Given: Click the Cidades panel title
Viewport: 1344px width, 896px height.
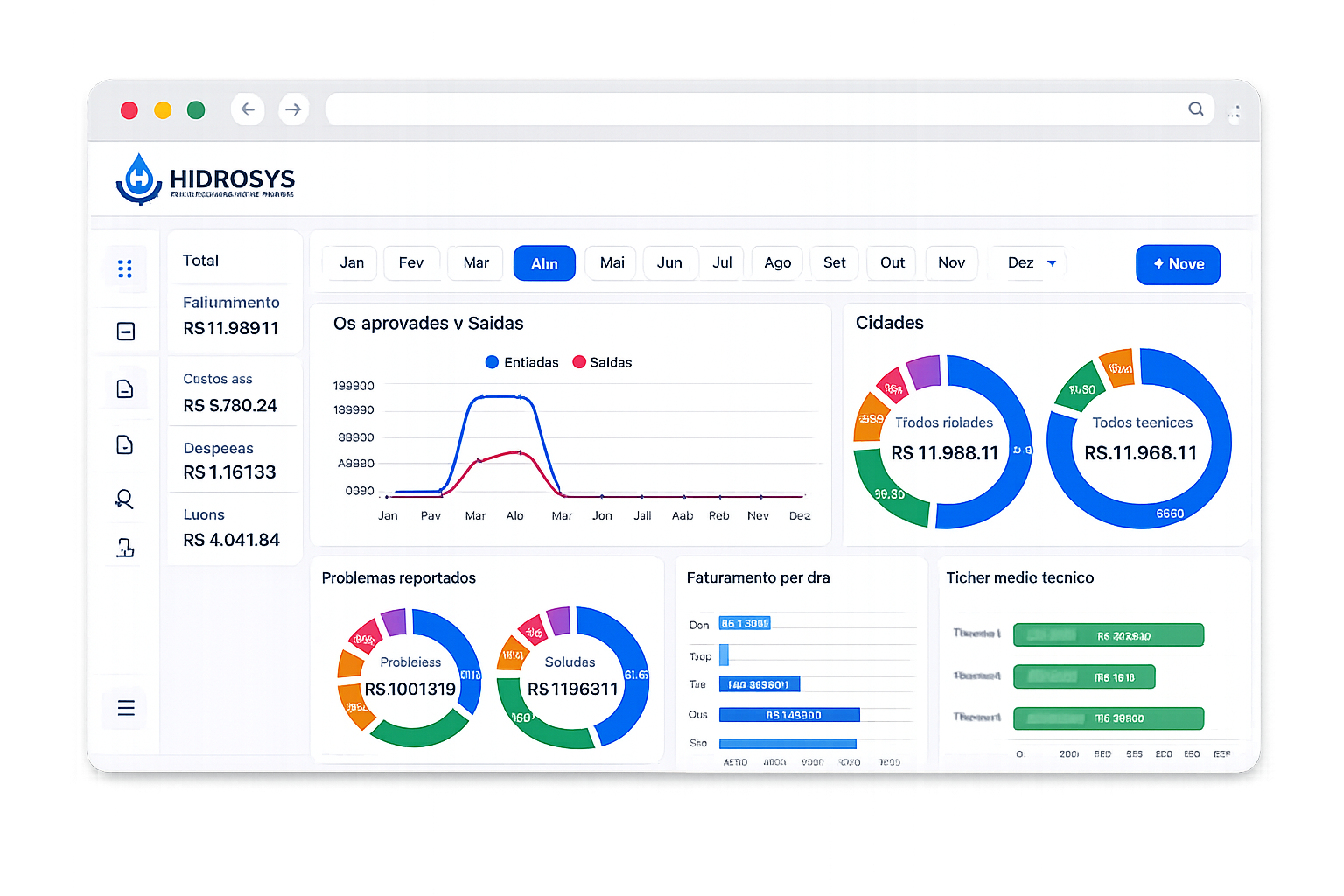Looking at the screenshot, I should (x=890, y=323).
